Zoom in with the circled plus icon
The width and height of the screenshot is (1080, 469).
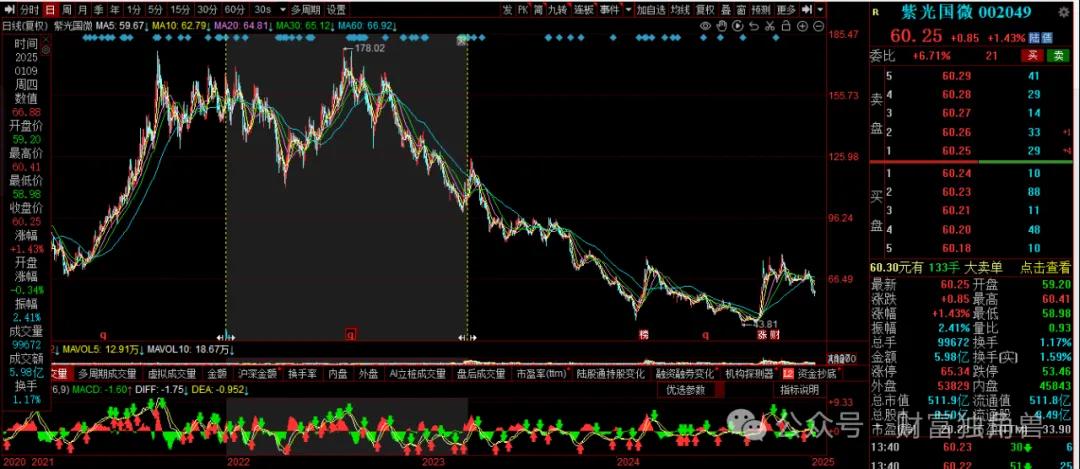pos(802,25)
